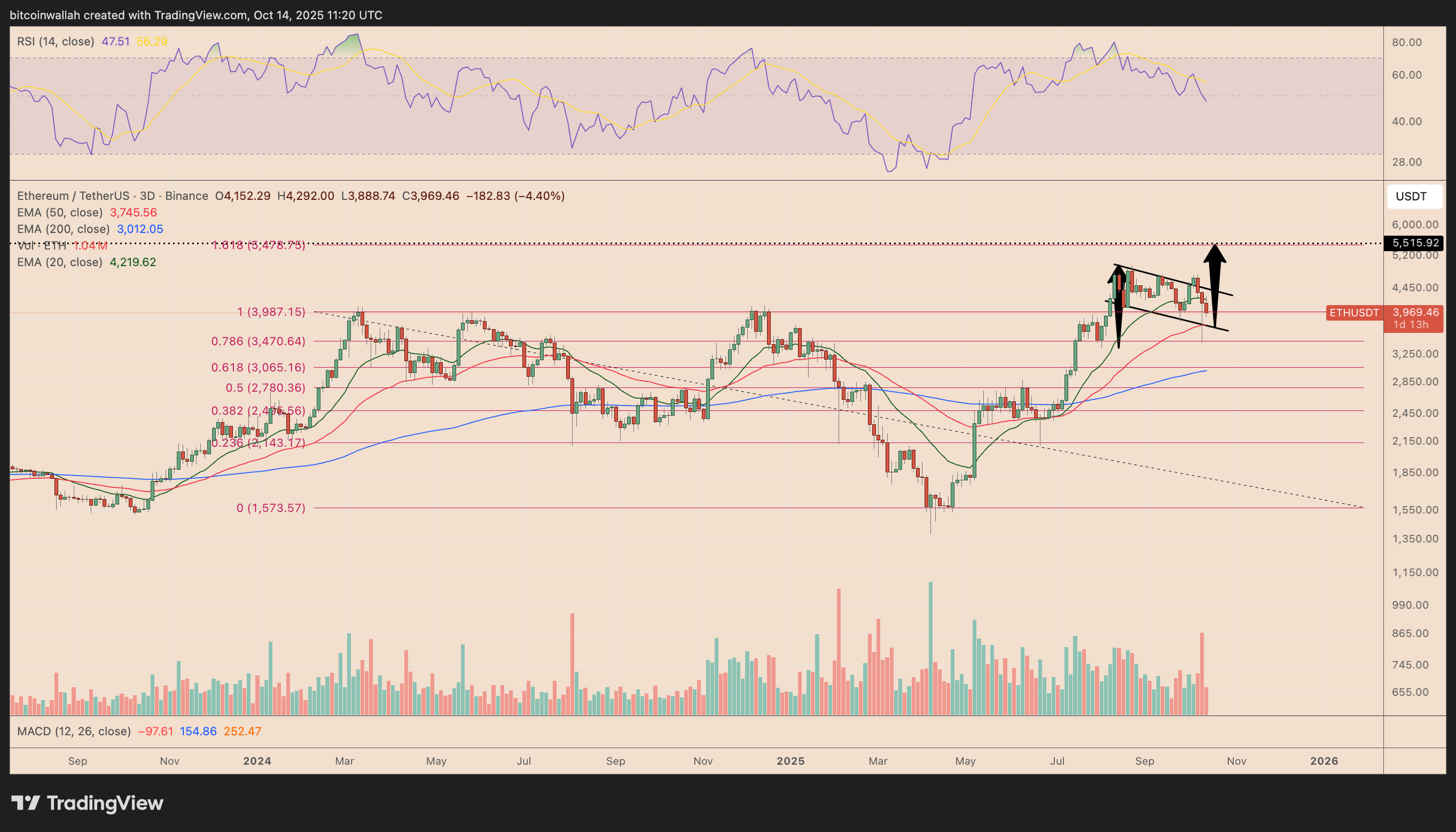The width and height of the screenshot is (1456, 832).
Task: Select the tallest green volume bar
Action: pyautogui.click(x=931, y=648)
